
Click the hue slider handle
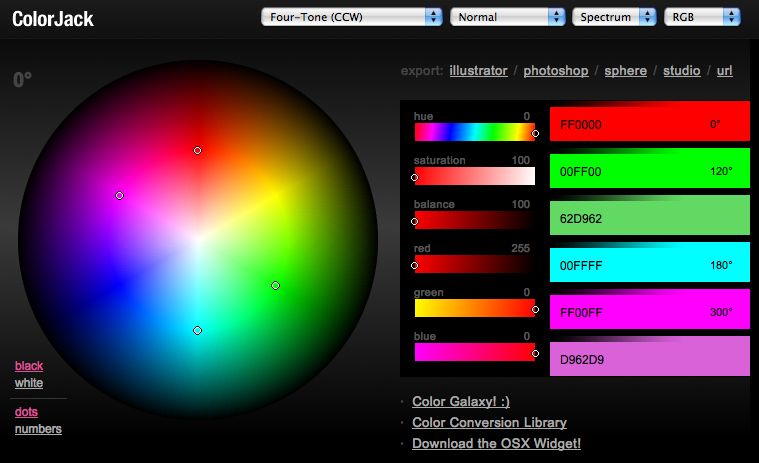(535, 133)
